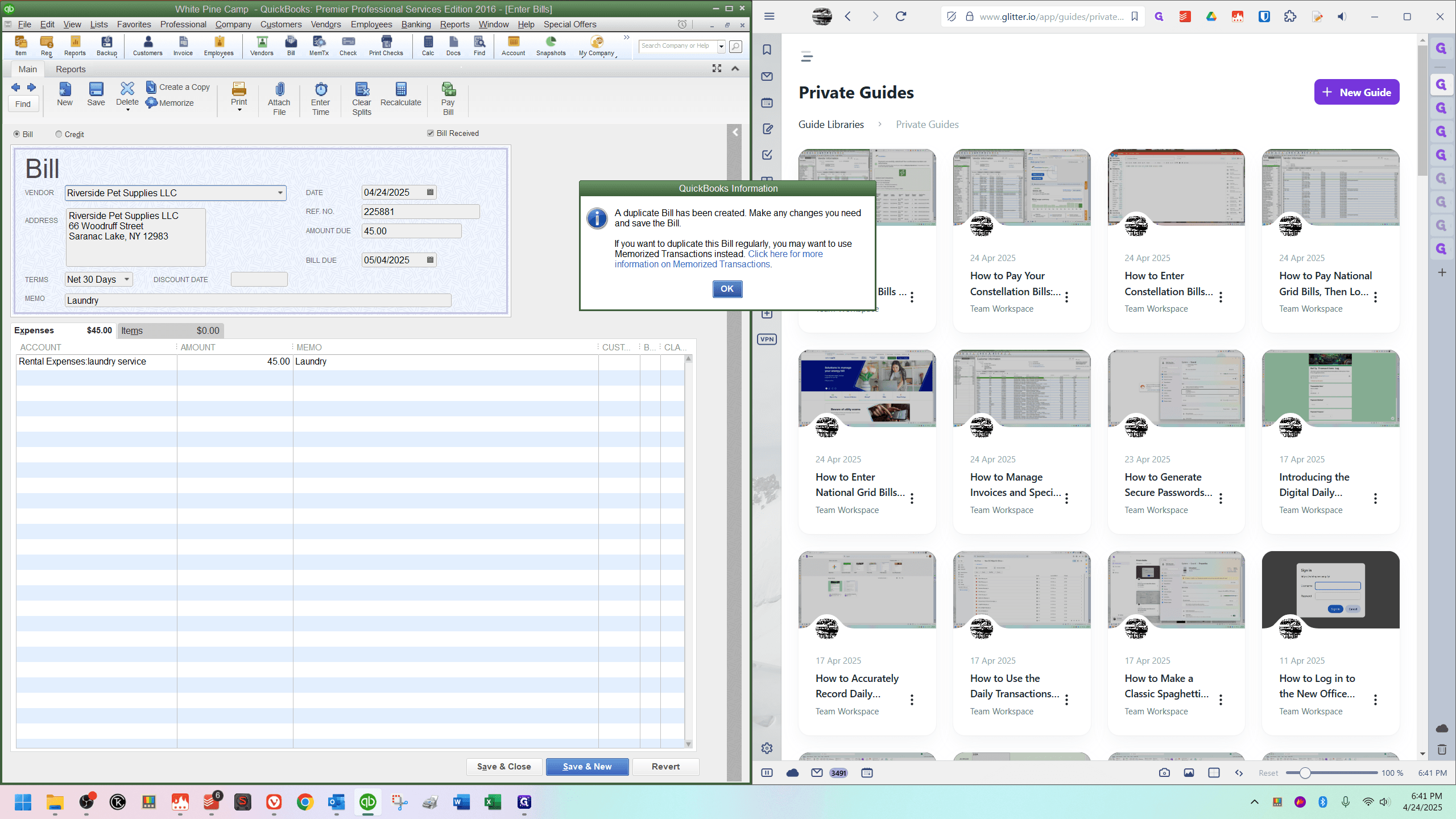Click the Snapshots toolbar icon

551,45
